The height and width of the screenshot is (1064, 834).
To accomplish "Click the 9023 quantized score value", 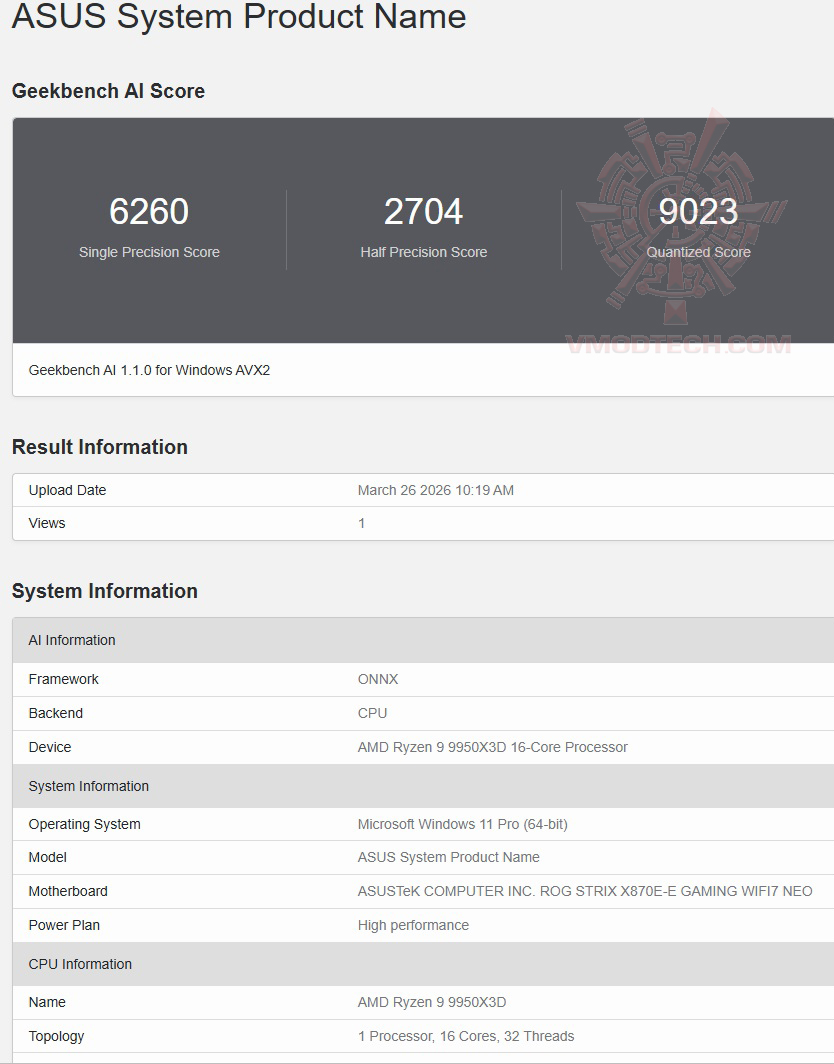I will pyautogui.click(x=698, y=211).
